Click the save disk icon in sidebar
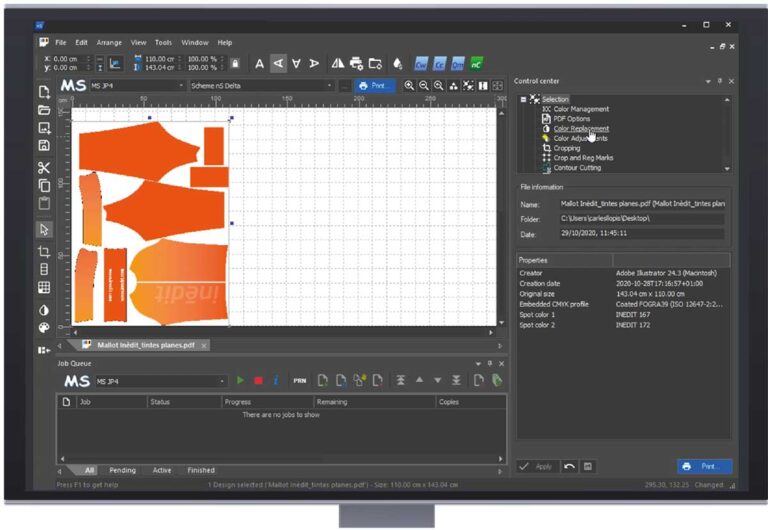This screenshot has height=530, width=768. tap(44, 145)
